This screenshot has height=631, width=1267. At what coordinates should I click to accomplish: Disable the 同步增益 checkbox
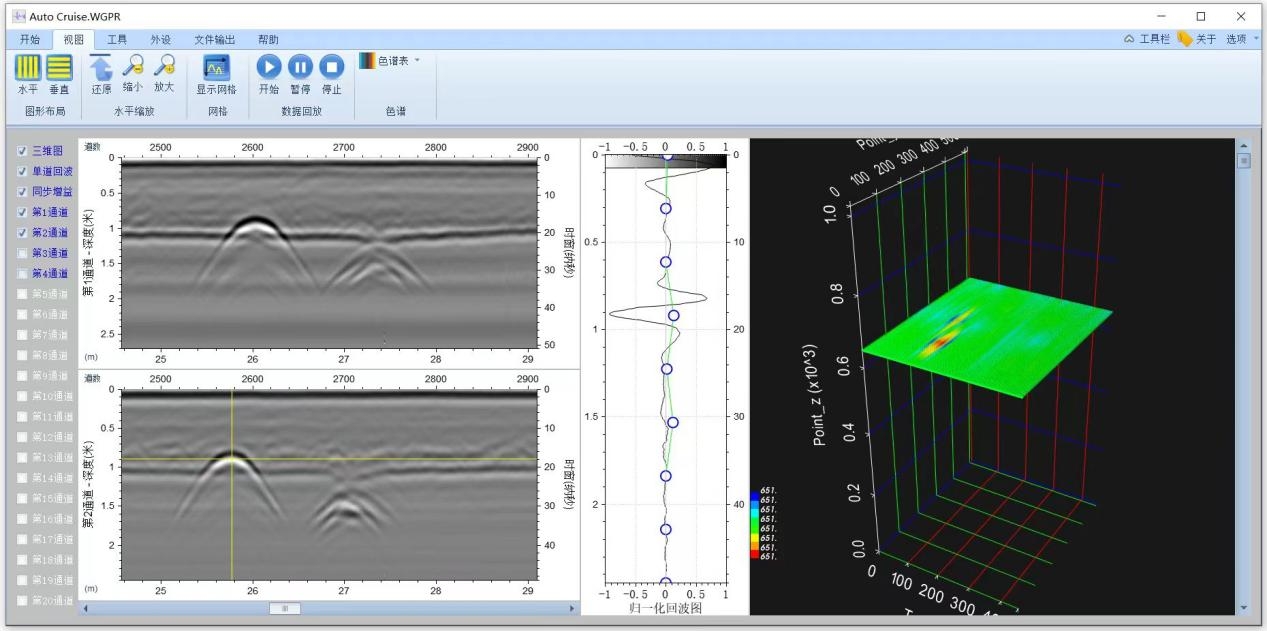22,191
